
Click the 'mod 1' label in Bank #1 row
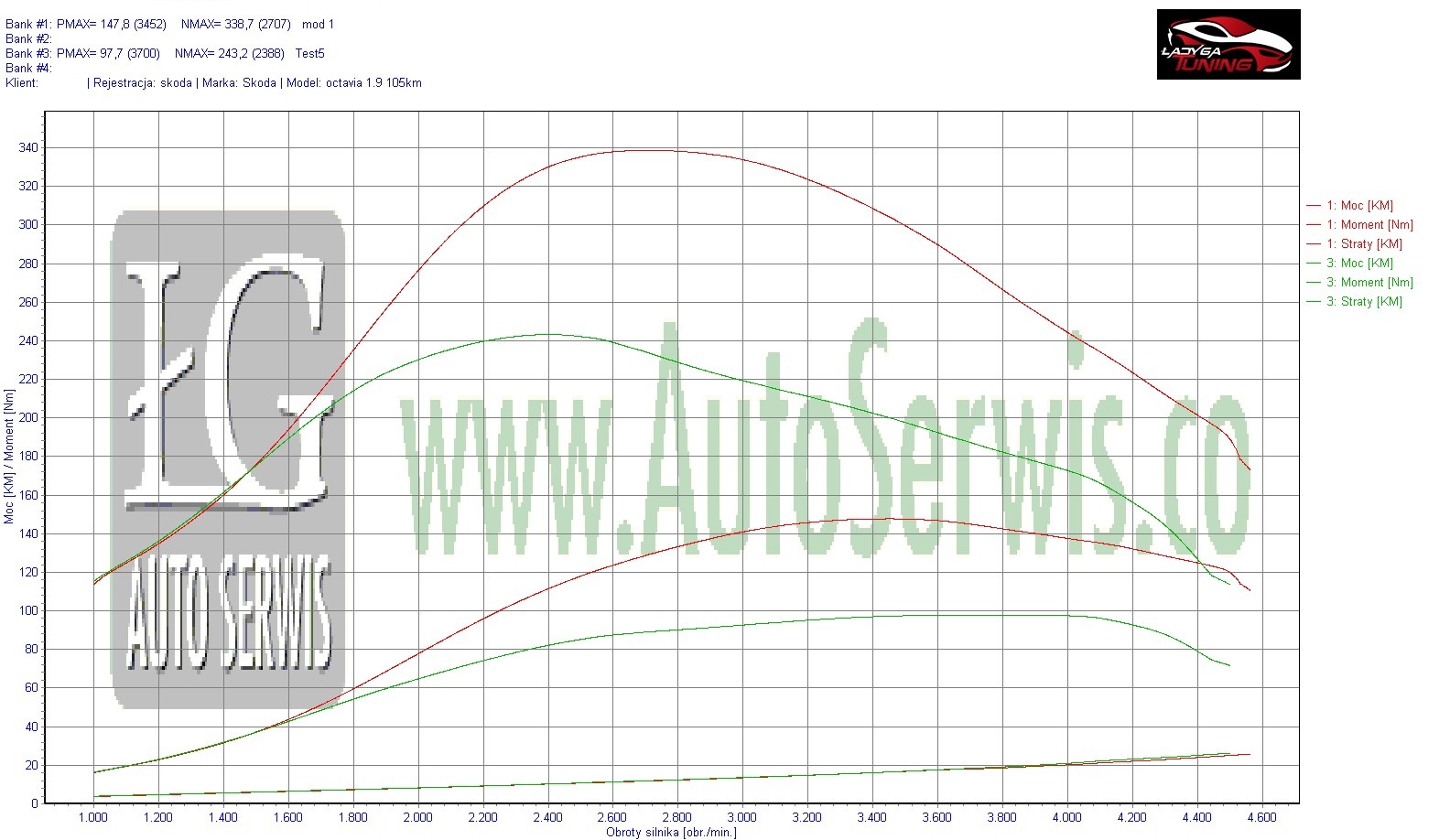[318, 25]
